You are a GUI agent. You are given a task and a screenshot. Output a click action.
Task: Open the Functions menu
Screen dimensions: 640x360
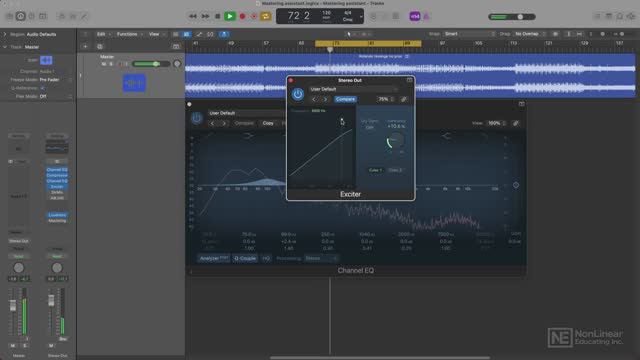[127, 34]
